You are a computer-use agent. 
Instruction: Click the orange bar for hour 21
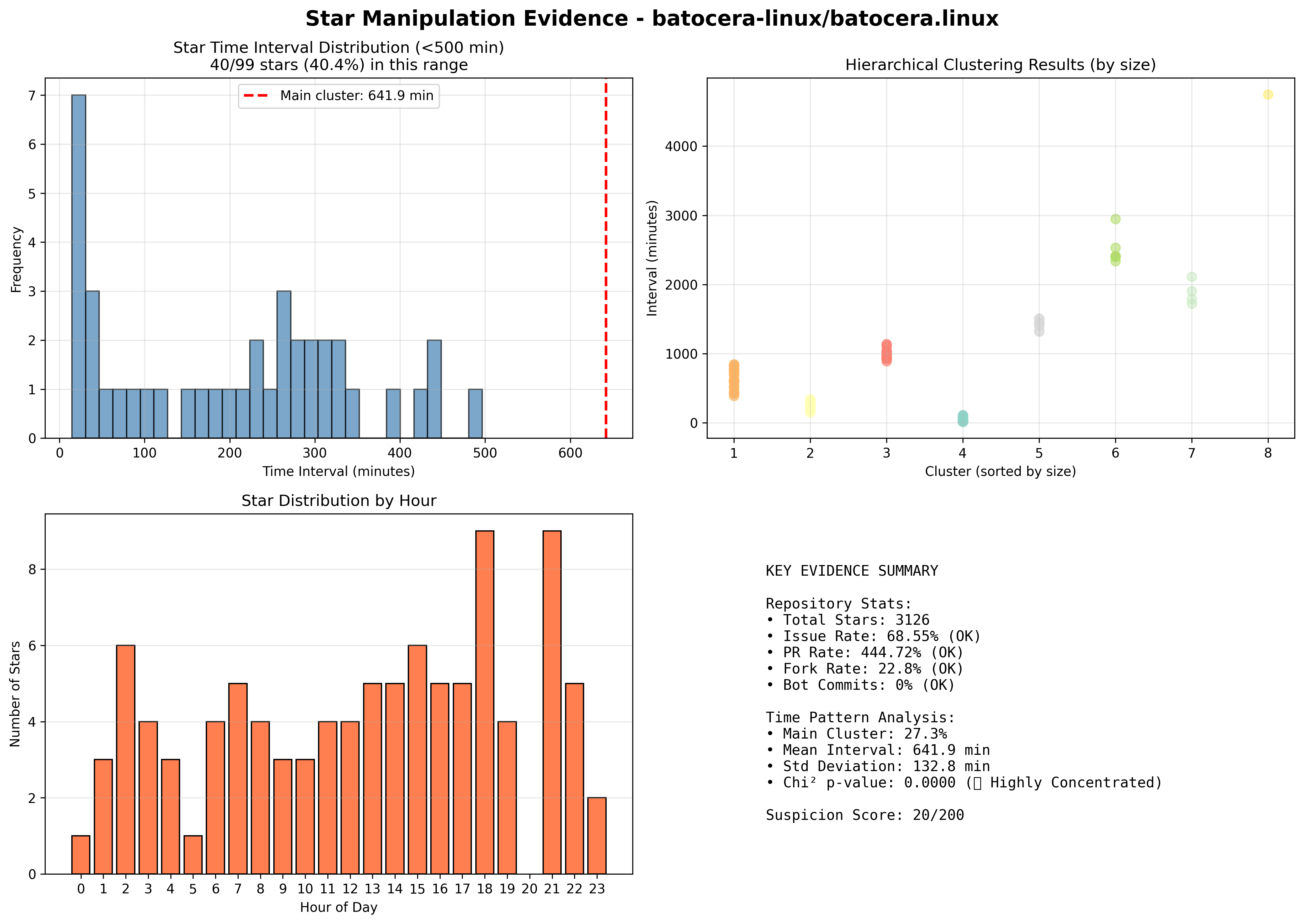552,702
